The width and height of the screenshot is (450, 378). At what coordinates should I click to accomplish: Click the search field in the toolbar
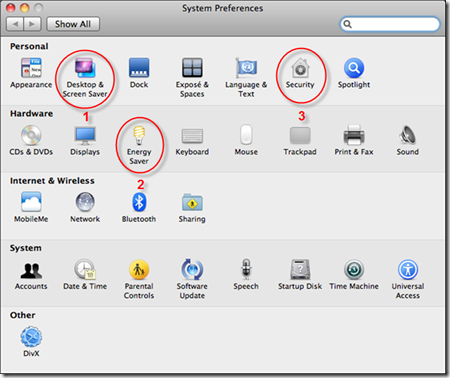pos(390,24)
